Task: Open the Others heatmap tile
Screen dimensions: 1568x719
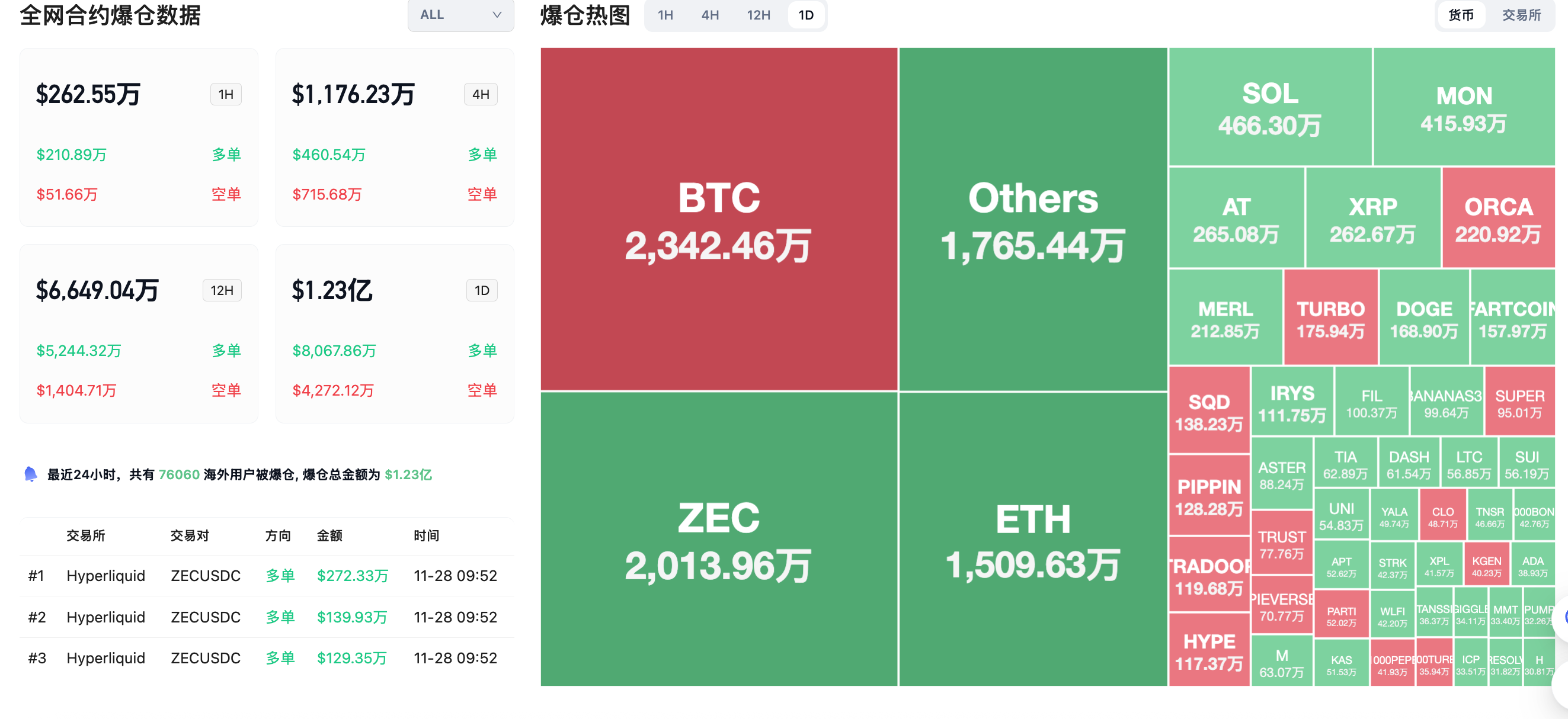Action: [x=1033, y=219]
